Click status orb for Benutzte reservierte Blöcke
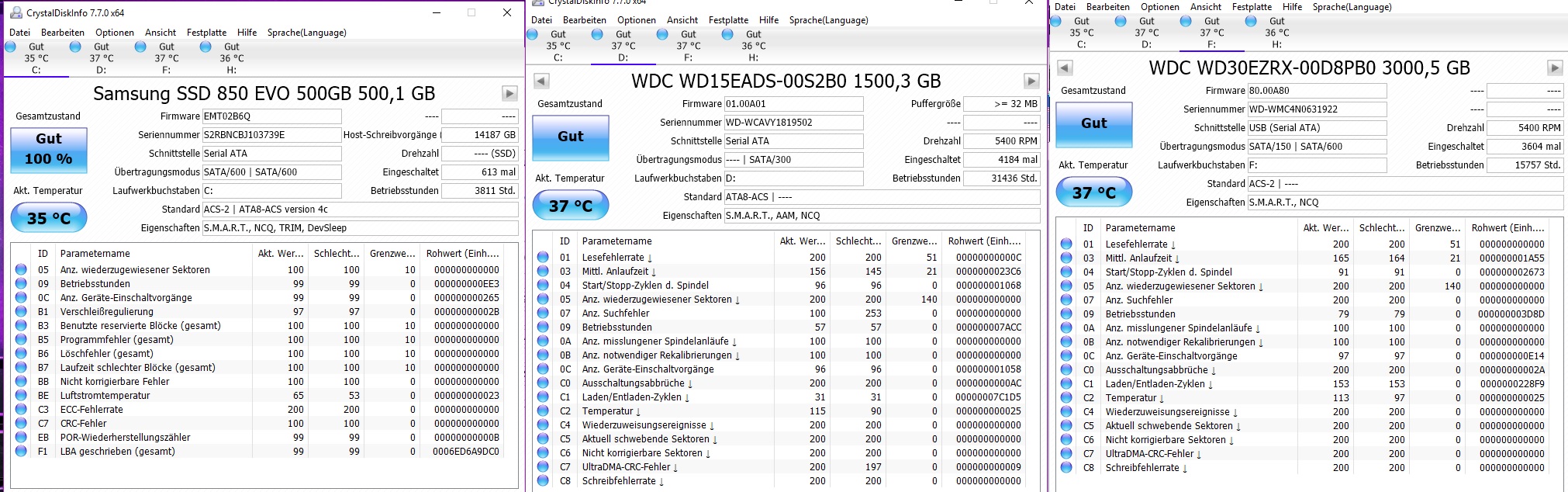The height and width of the screenshot is (492, 1568). [21, 325]
